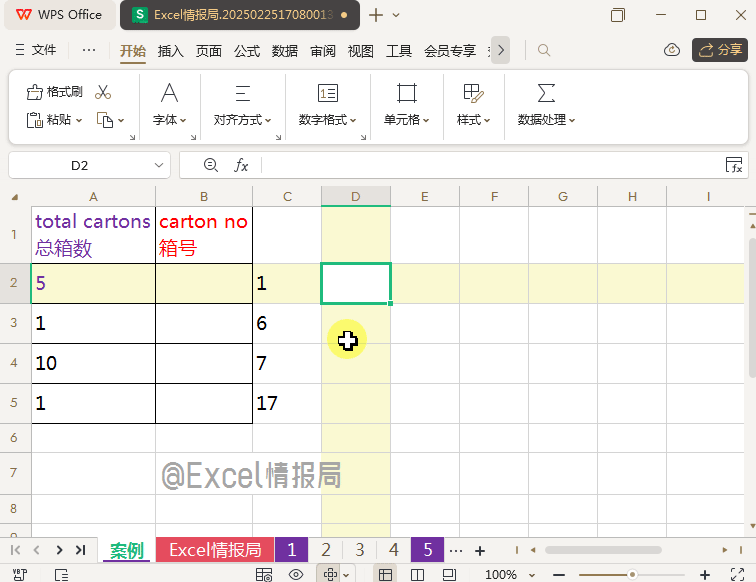This screenshot has height=582, width=756.
Task: Jump to the last sheet tab arrow
Action: (80, 550)
